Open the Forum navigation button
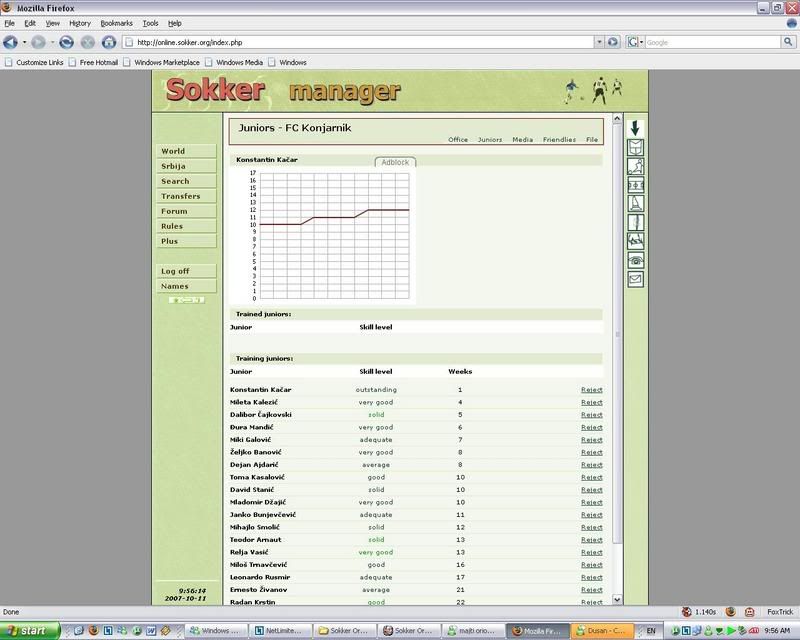The image size is (800, 640). coord(186,211)
